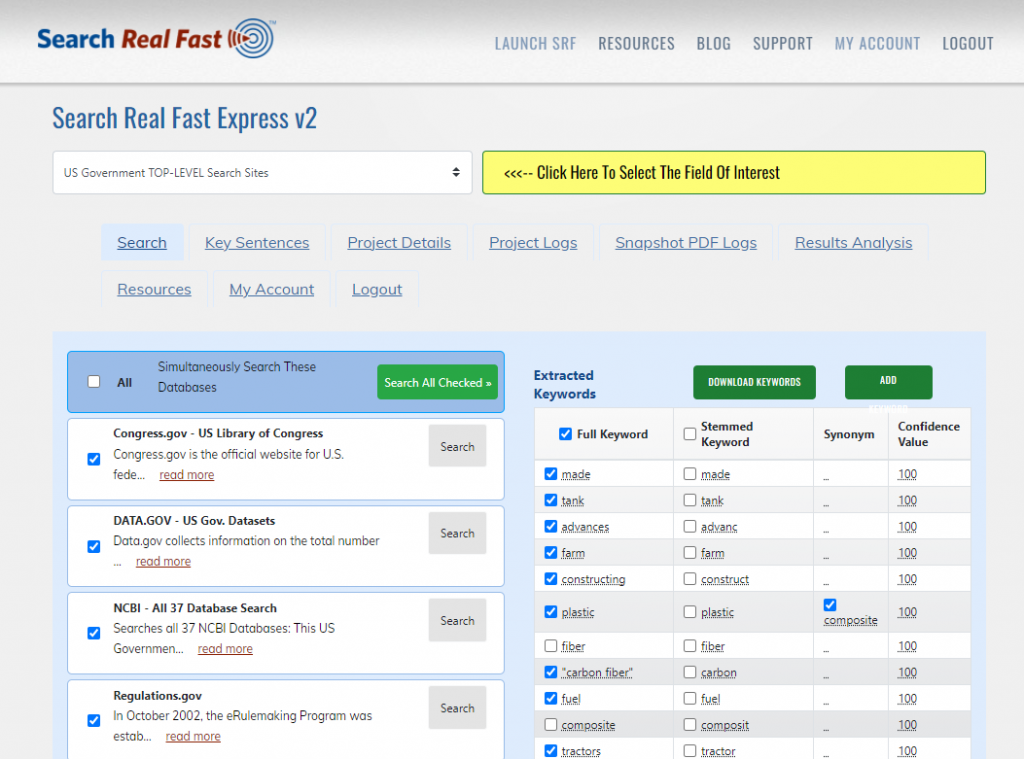Uncheck full keyword 'fuel'
Image resolution: width=1024 pixels, height=759 pixels.
(x=551, y=698)
